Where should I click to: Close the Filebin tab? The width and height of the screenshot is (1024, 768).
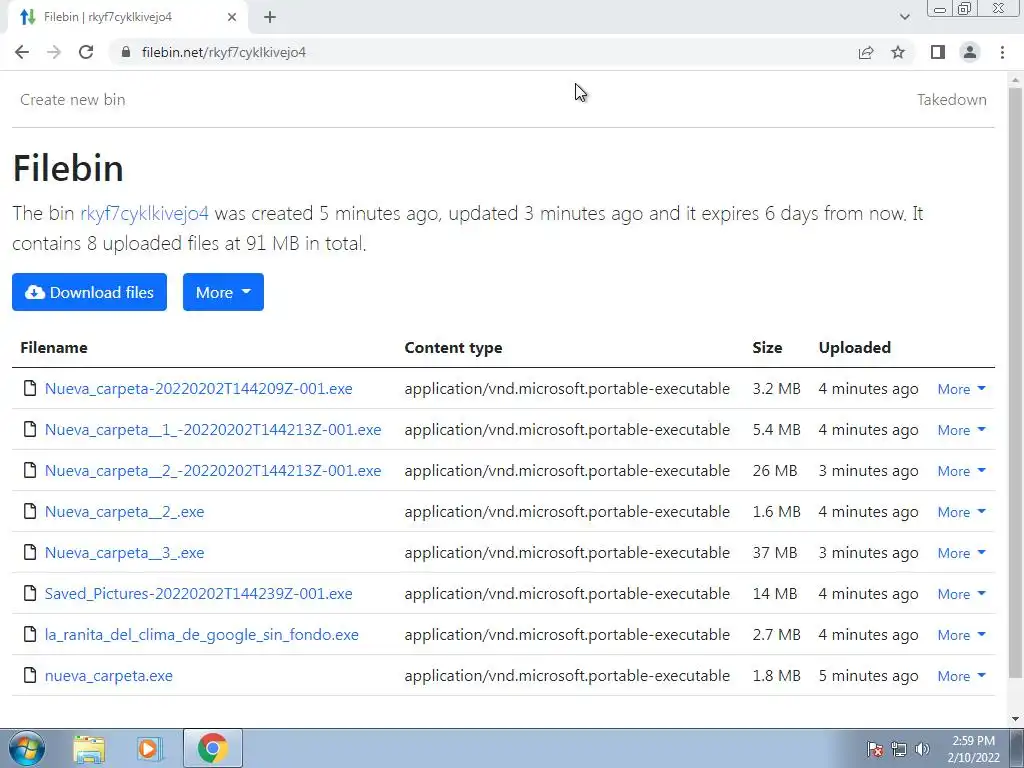tap(232, 17)
